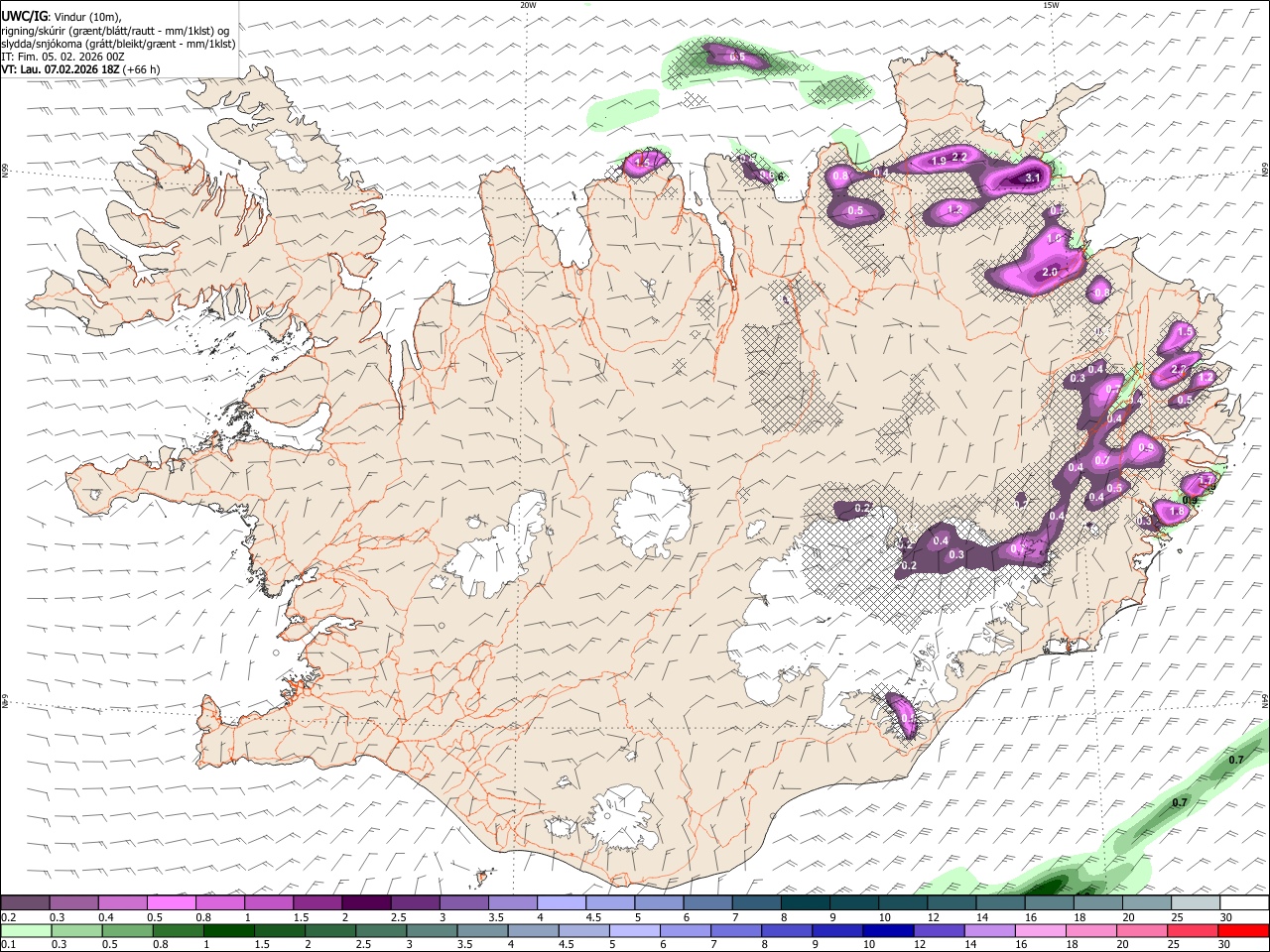Click the 20W longitude label
Image resolution: width=1270 pixels, height=952 pixels.
tap(528, 5)
